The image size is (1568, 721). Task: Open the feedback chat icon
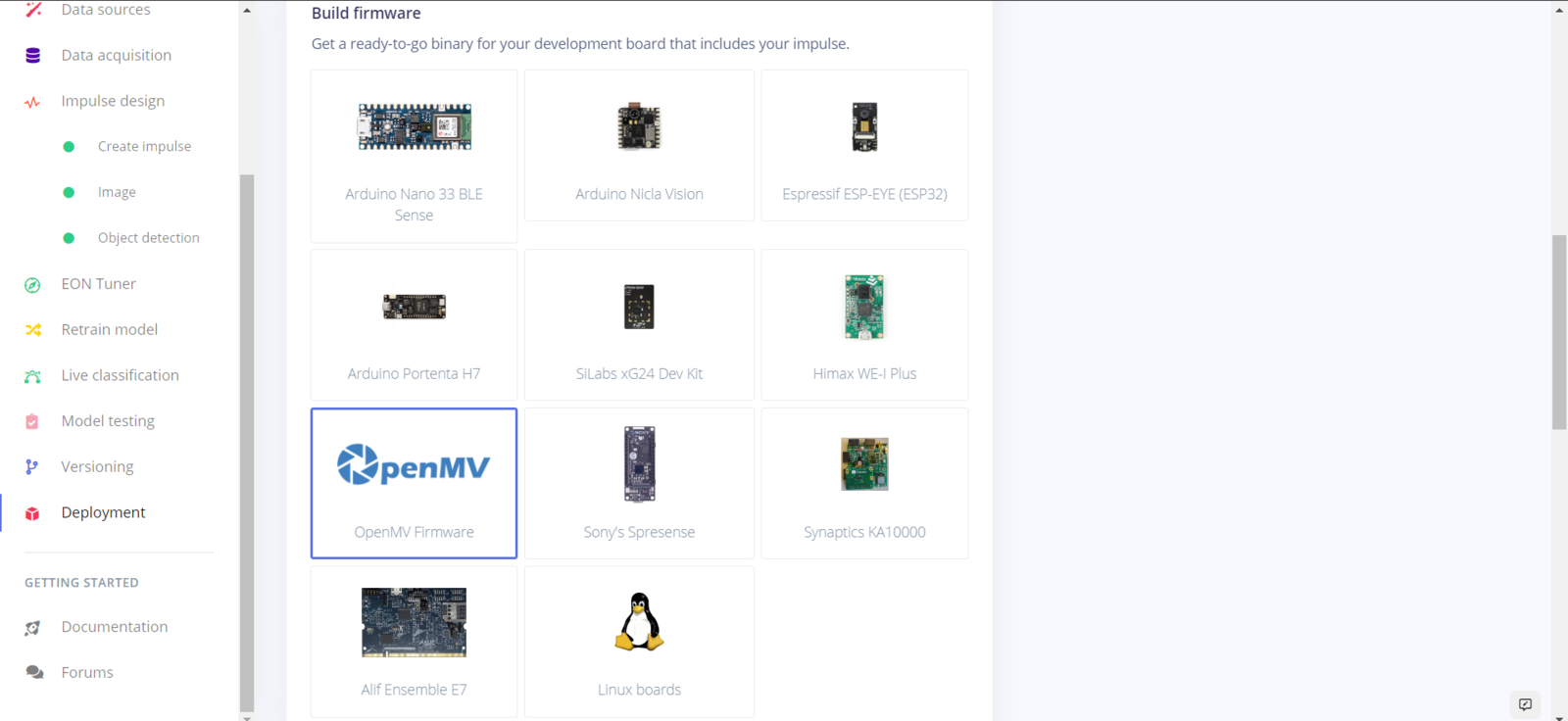pos(1525,704)
